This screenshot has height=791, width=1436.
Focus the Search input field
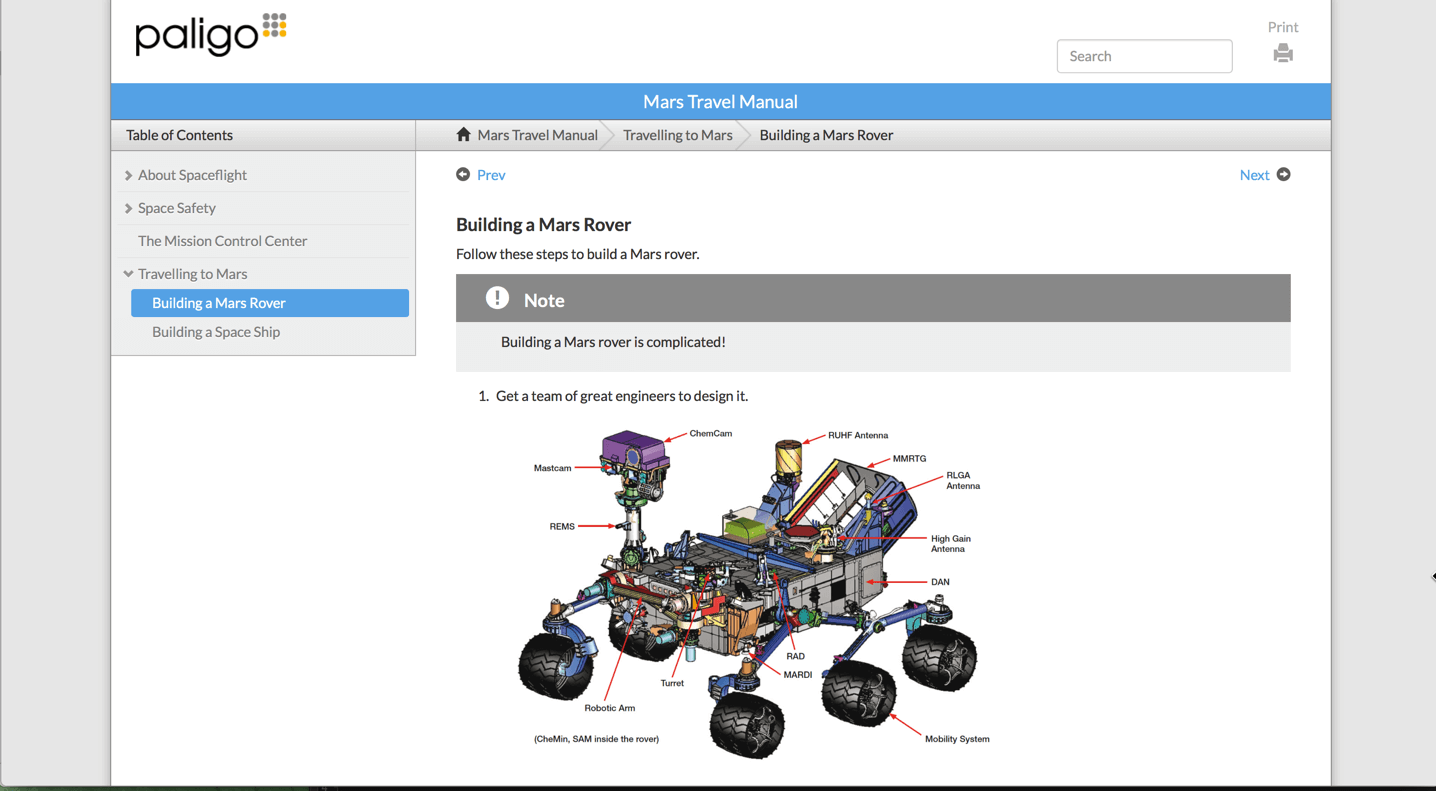pyautogui.click(x=1144, y=56)
